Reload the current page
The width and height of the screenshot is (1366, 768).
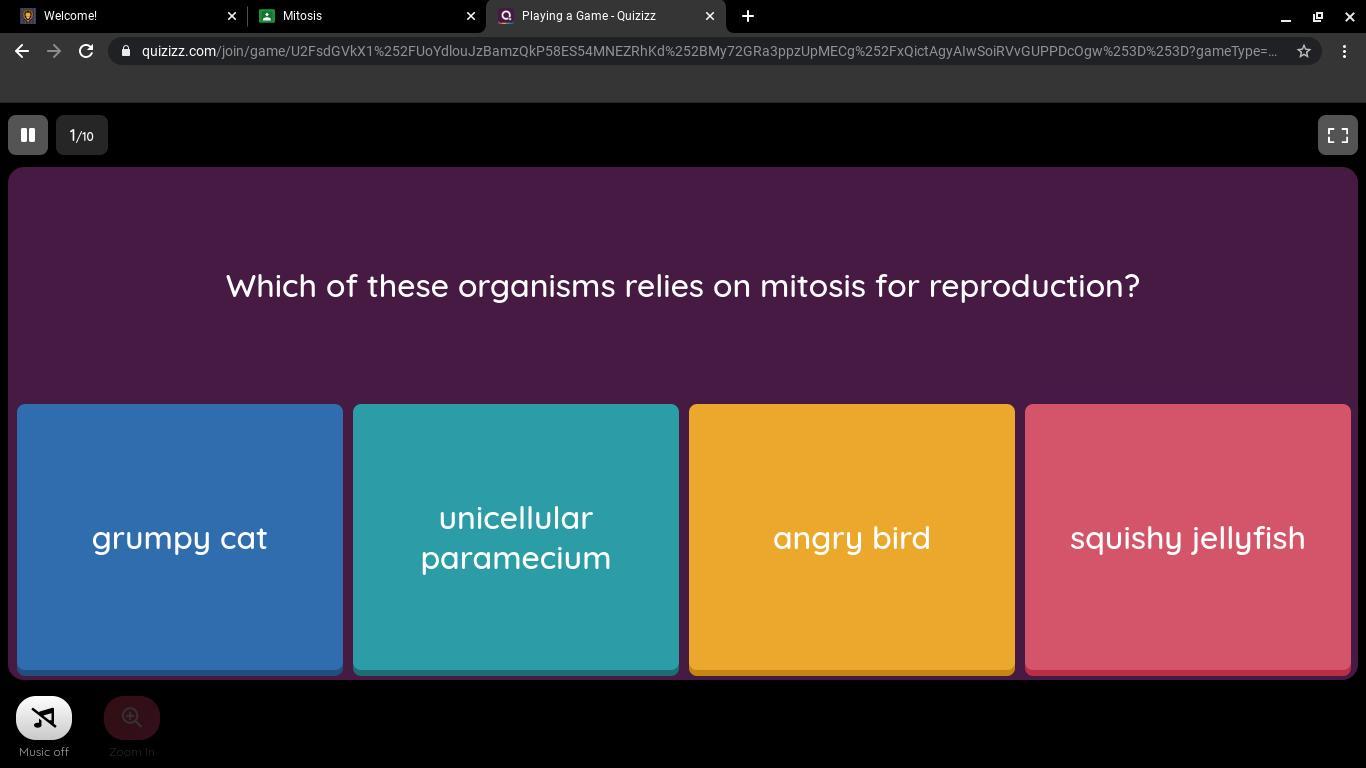click(86, 51)
